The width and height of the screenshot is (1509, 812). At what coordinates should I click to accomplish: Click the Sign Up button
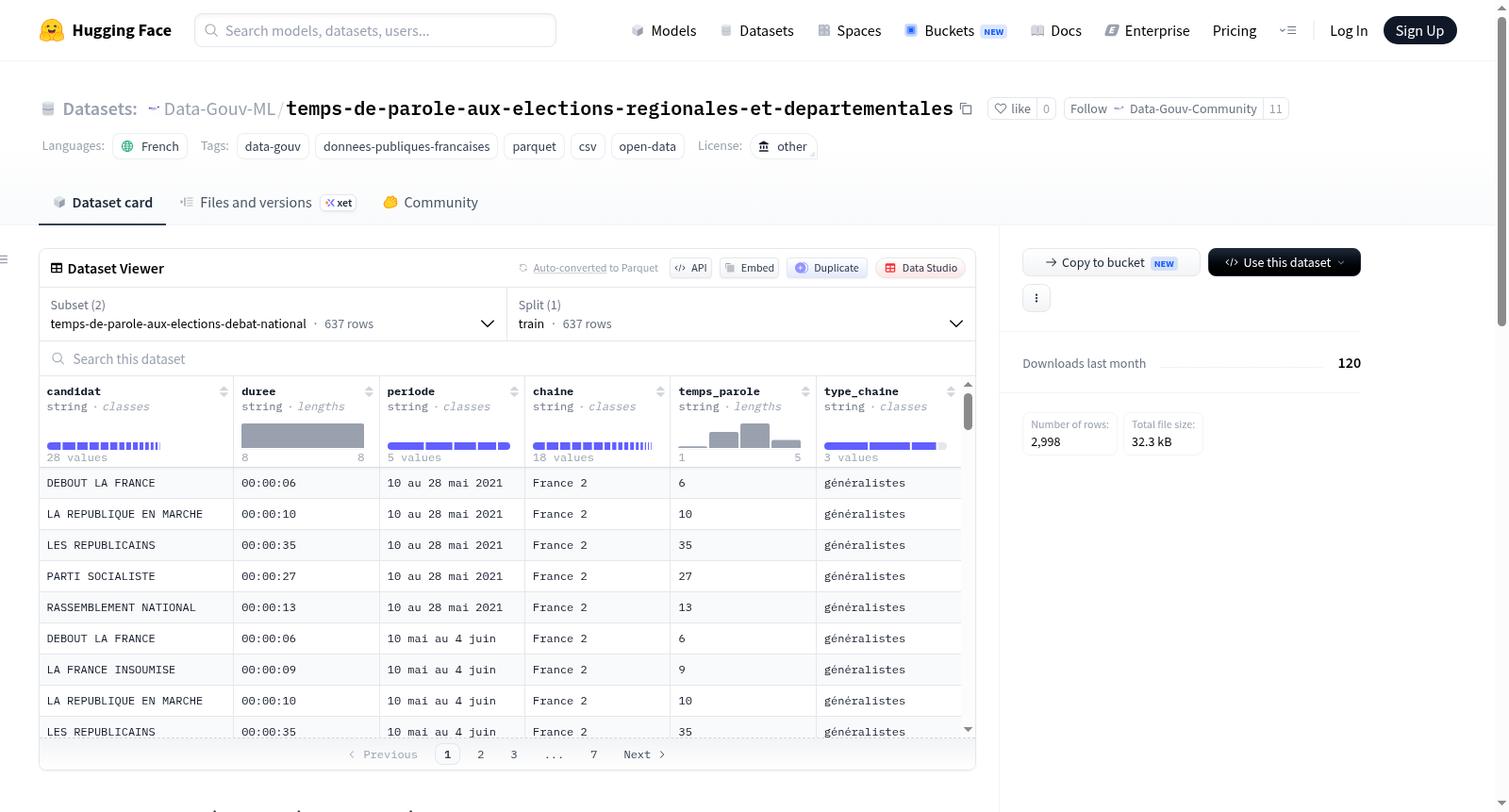coord(1419,30)
